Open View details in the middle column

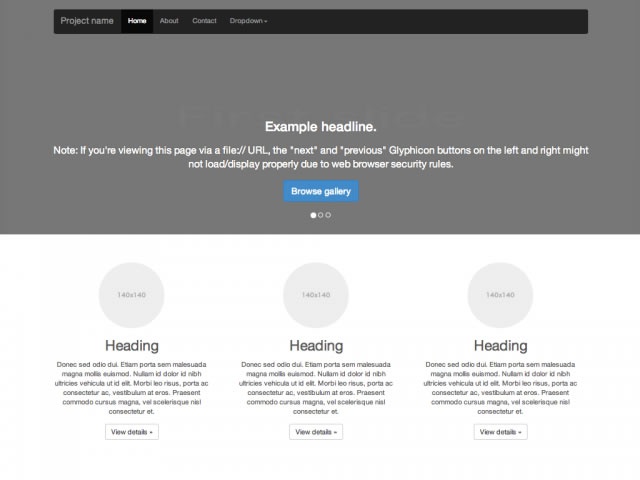coord(316,432)
